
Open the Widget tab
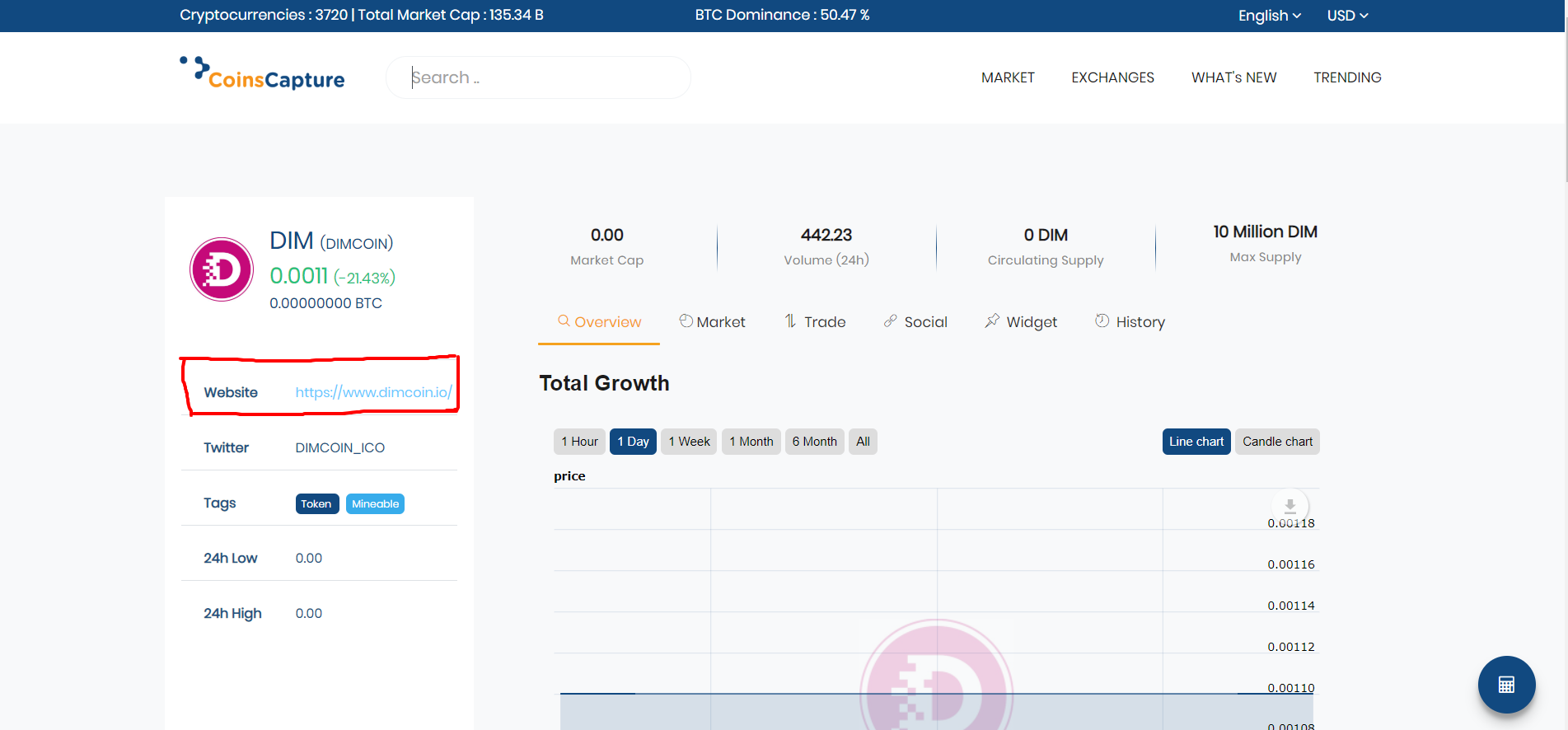1021,322
